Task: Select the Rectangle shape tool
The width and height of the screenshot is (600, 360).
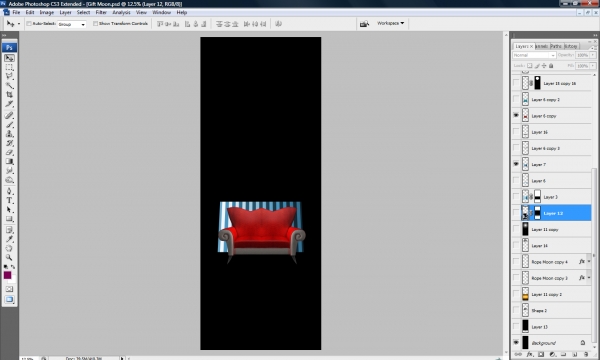Action: coord(10,219)
